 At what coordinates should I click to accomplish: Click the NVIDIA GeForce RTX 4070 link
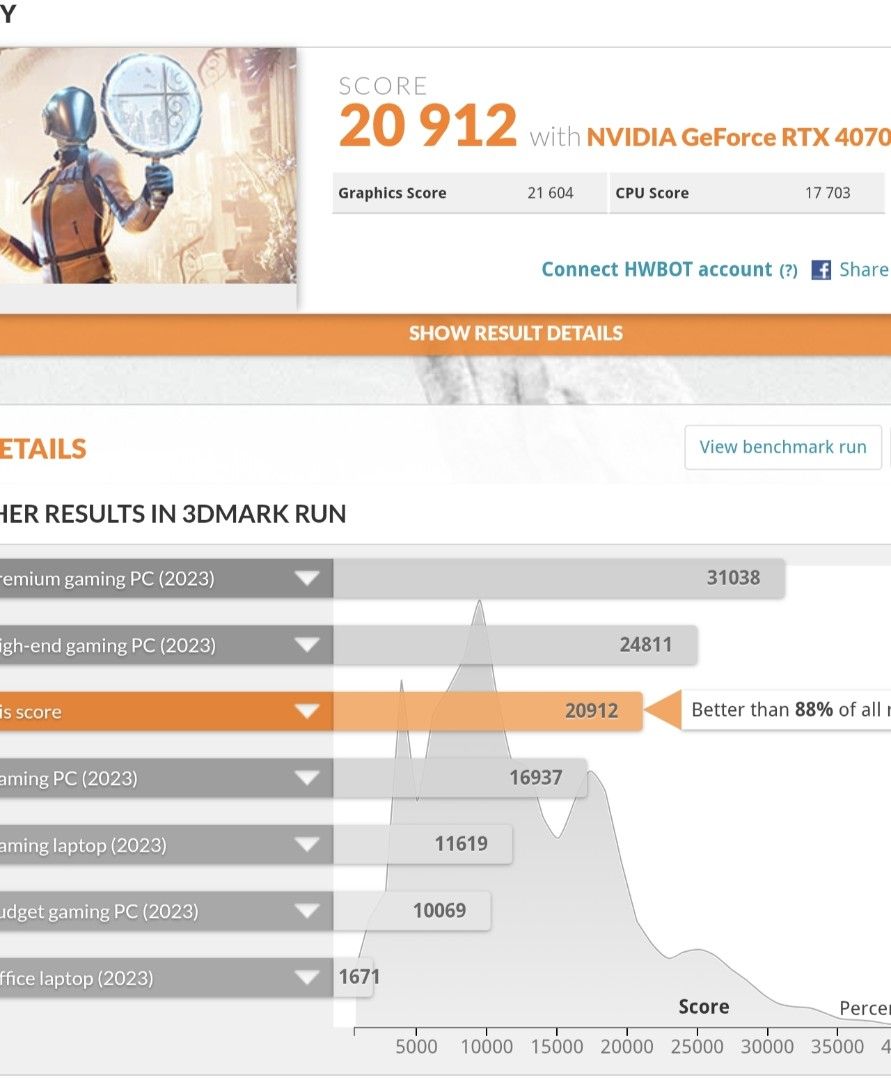tap(738, 137)
